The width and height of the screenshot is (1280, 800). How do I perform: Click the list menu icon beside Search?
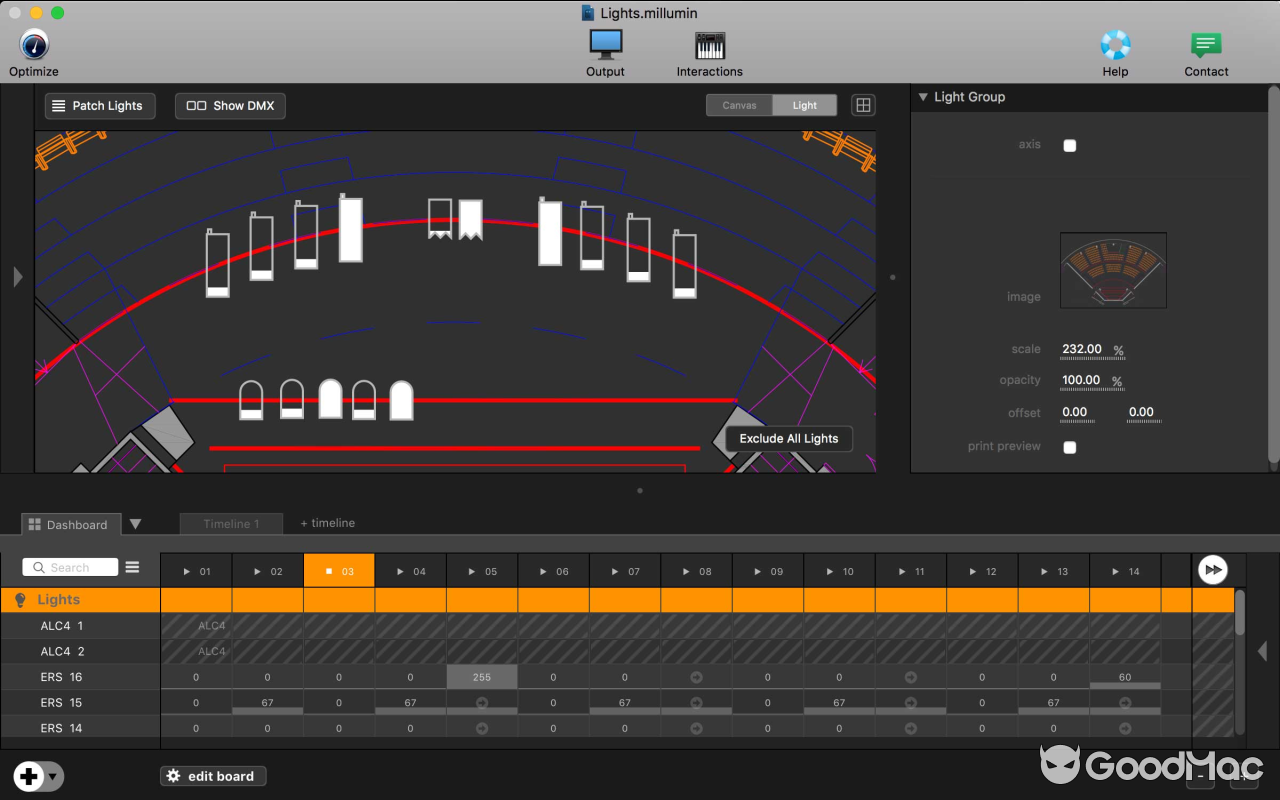[132, 567]
